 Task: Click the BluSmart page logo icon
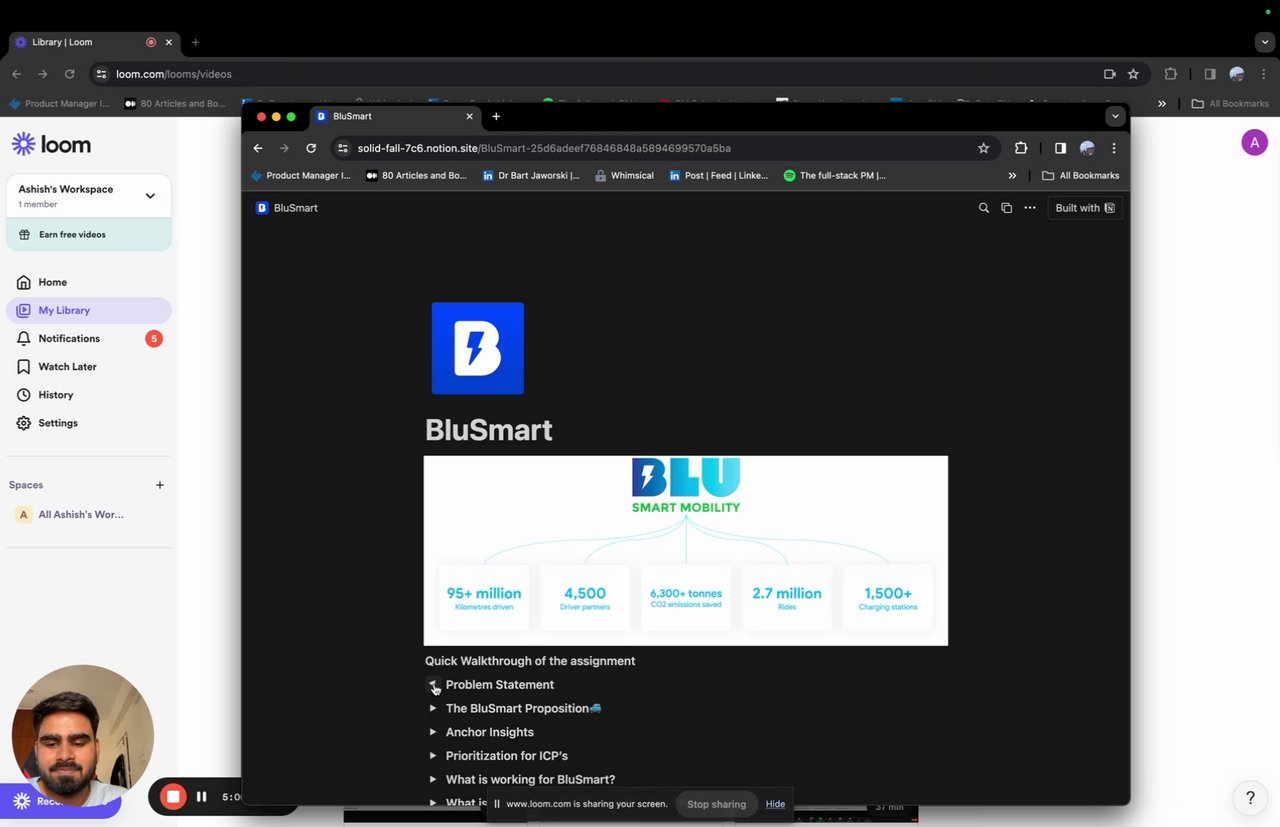477,348
